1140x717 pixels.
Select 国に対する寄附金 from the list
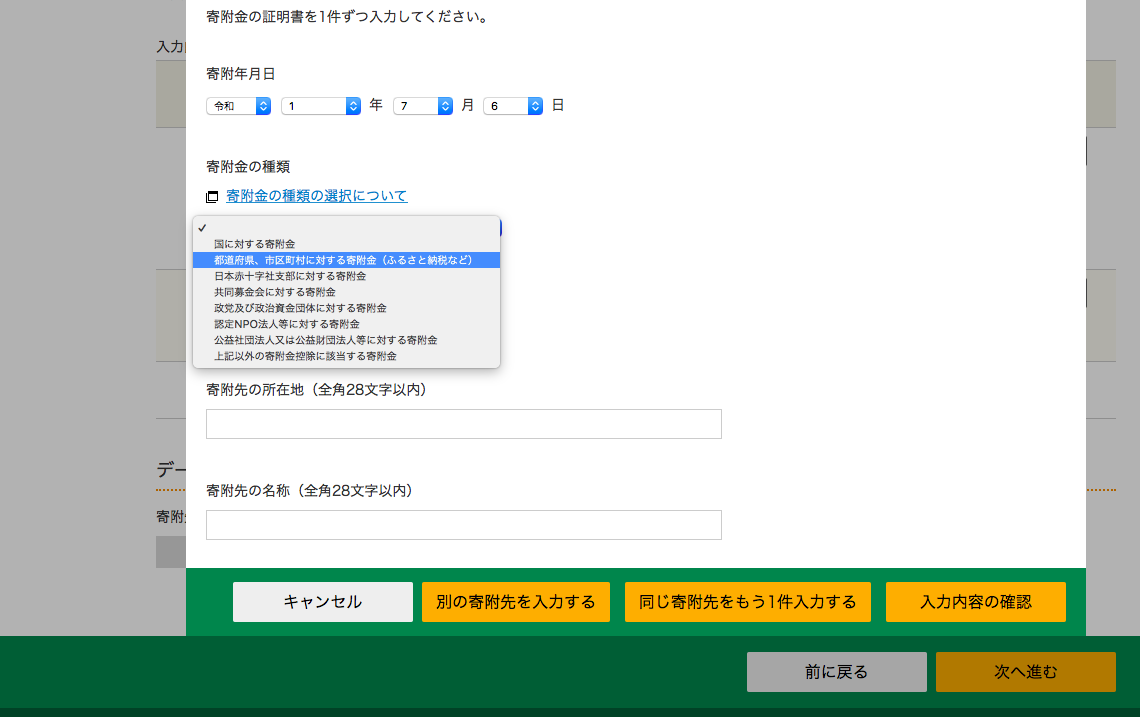[253, 243]
